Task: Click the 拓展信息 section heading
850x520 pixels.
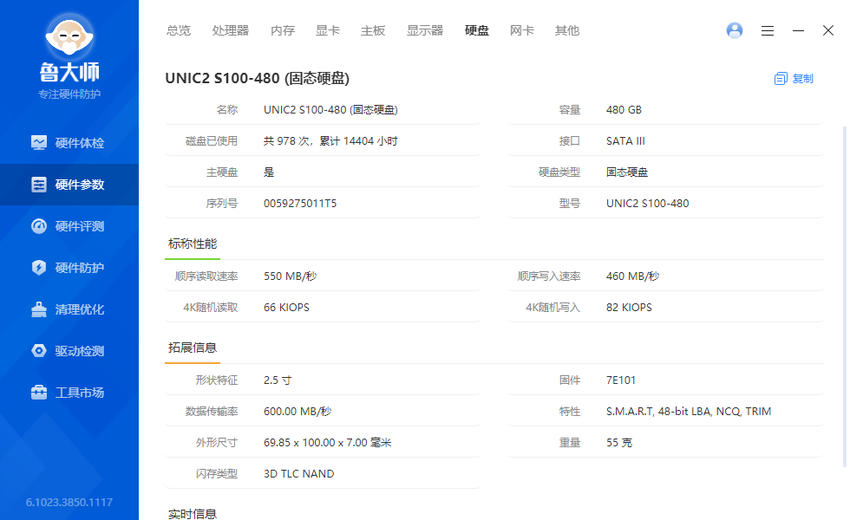Action: point(192,348)
